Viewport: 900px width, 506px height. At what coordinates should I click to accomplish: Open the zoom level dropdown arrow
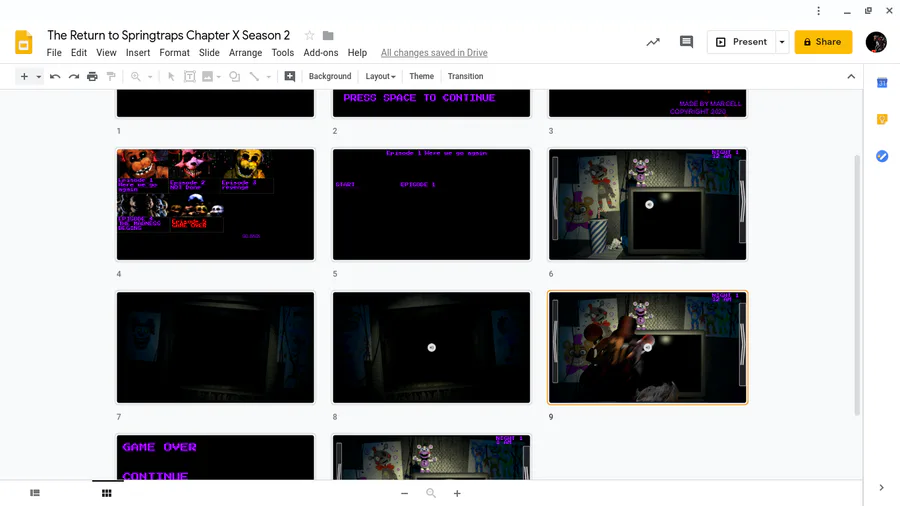(x=150, y=76)
